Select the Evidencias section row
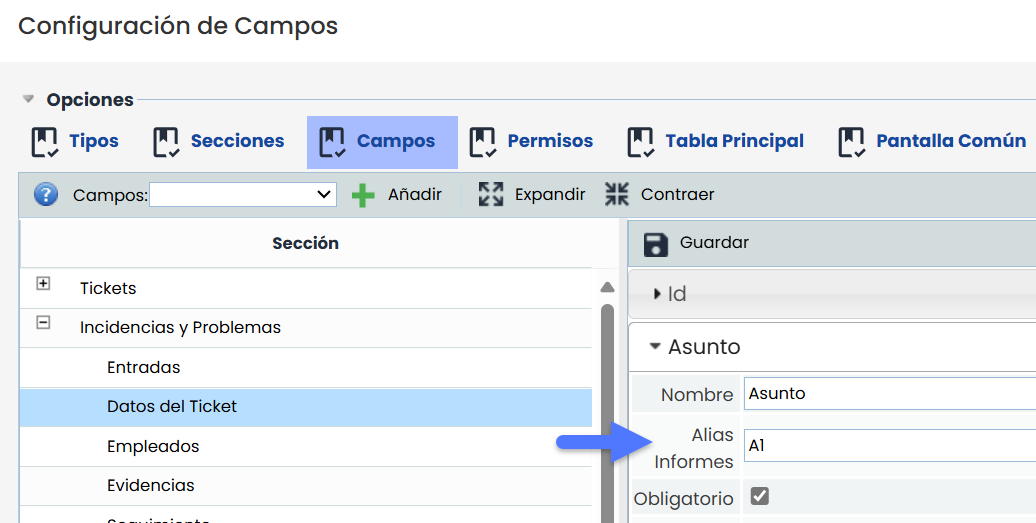Screen dimensions: 1036x523 151,485
